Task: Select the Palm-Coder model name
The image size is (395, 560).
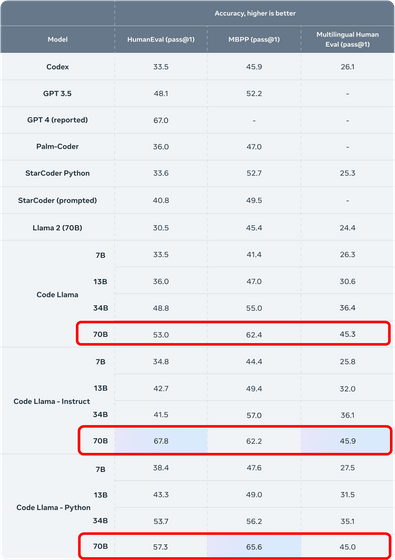Action: (x=58, y=146)
